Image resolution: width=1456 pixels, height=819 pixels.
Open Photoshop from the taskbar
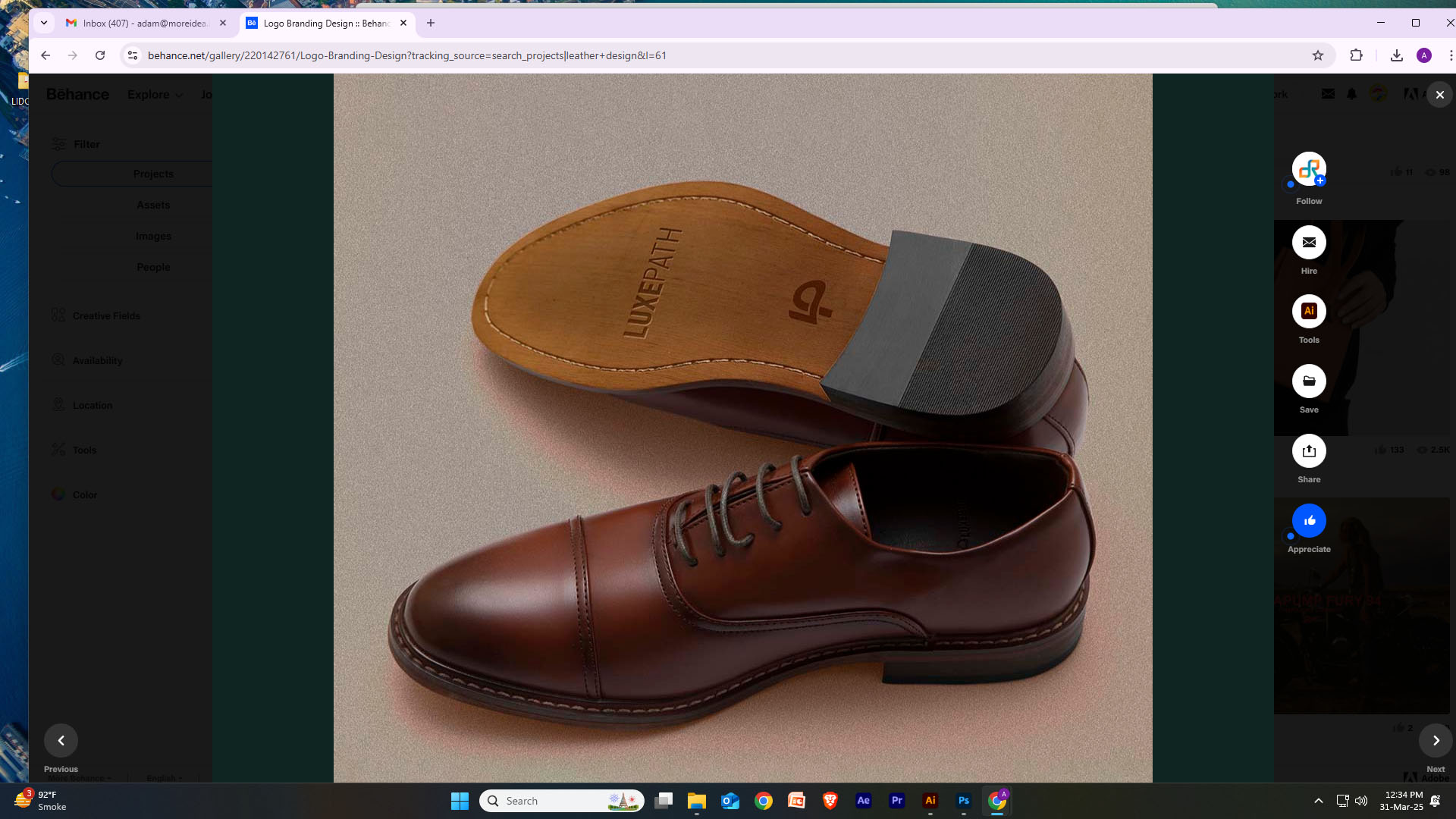(x=964, y=801)
